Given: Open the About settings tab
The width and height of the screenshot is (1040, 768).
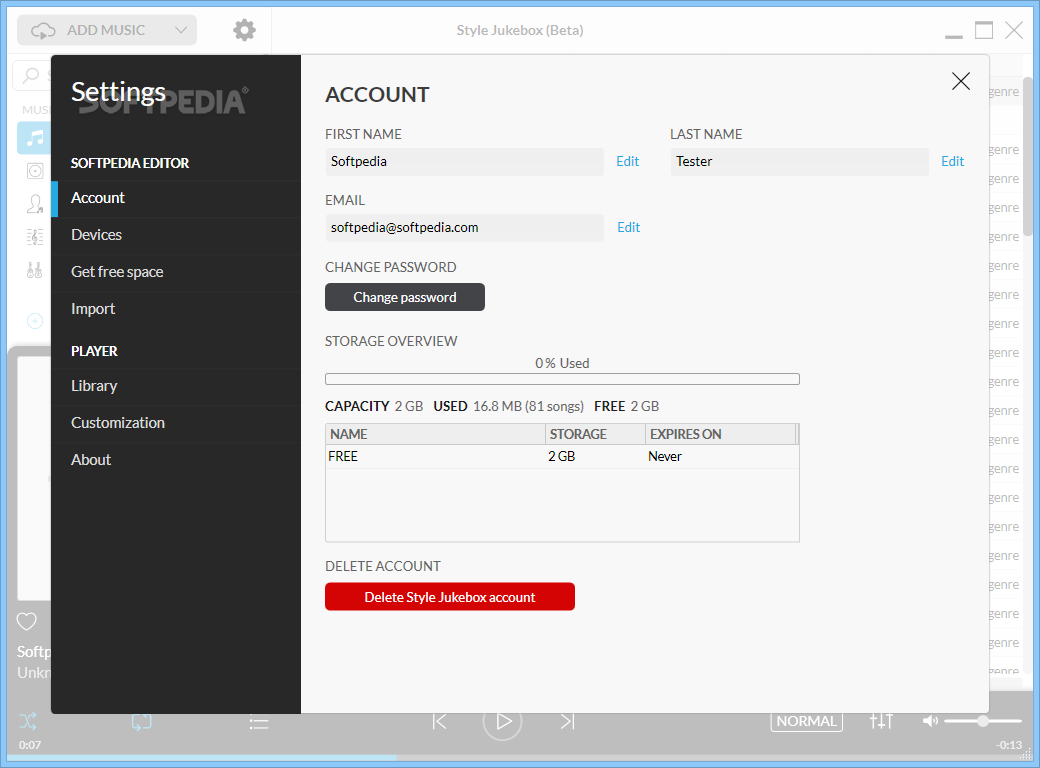Looking at the screenshot, I should coord(176,461).
